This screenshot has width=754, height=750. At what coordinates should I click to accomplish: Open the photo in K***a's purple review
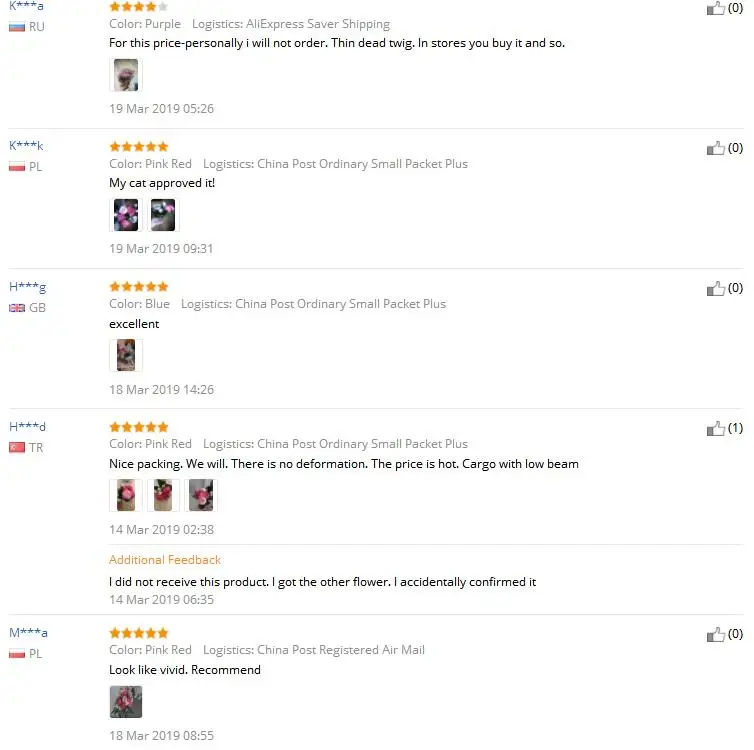(x=126, y=75)
